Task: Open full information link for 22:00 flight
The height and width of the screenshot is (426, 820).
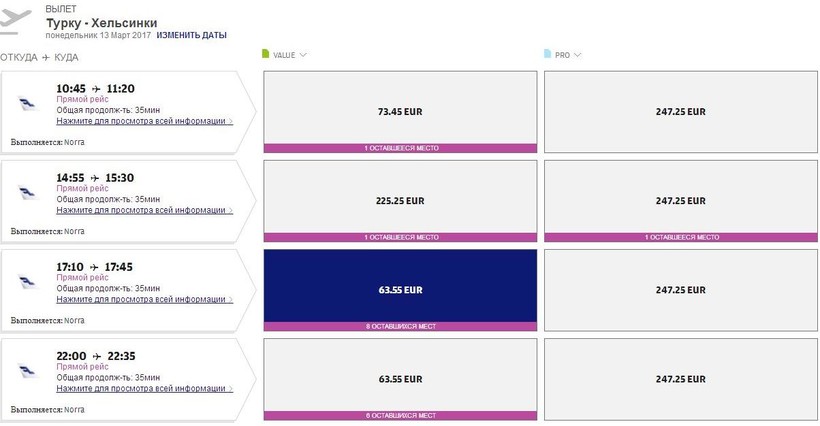Action: [x=144, y=388]
